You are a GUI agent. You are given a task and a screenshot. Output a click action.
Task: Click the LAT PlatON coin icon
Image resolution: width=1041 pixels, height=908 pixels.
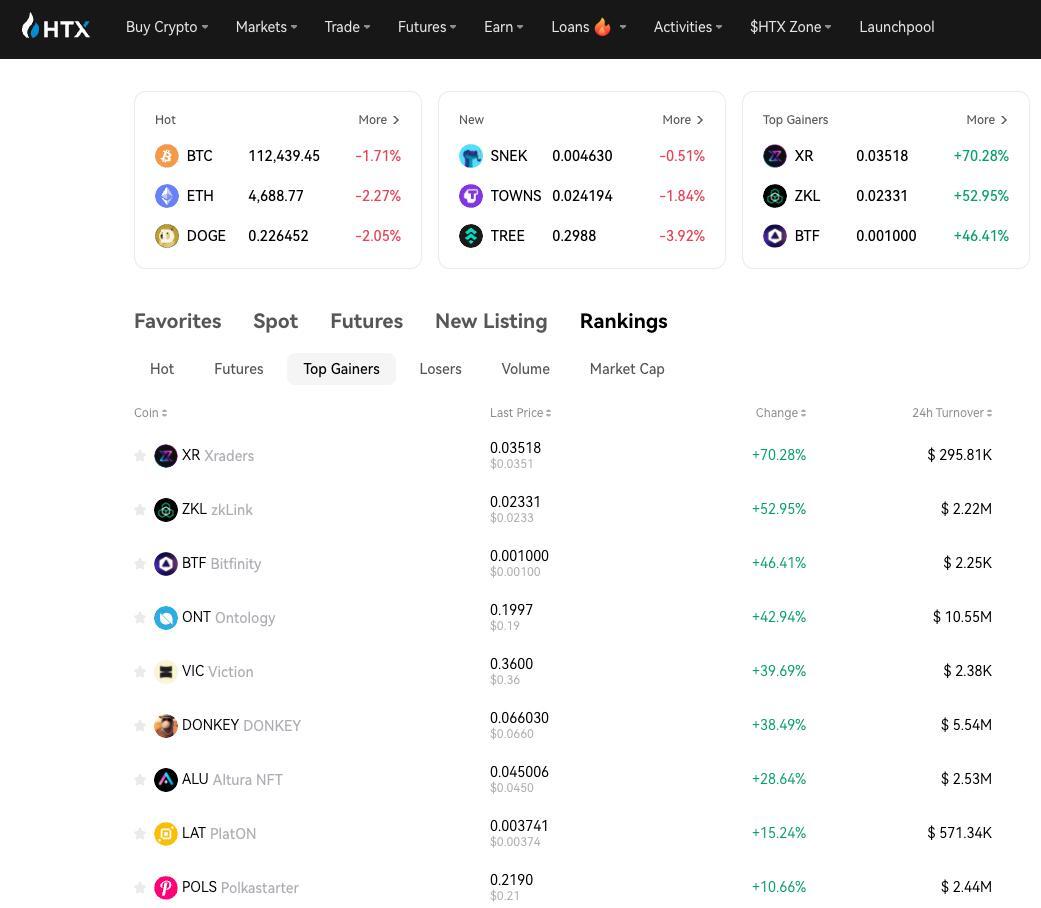tap(165, 834)
